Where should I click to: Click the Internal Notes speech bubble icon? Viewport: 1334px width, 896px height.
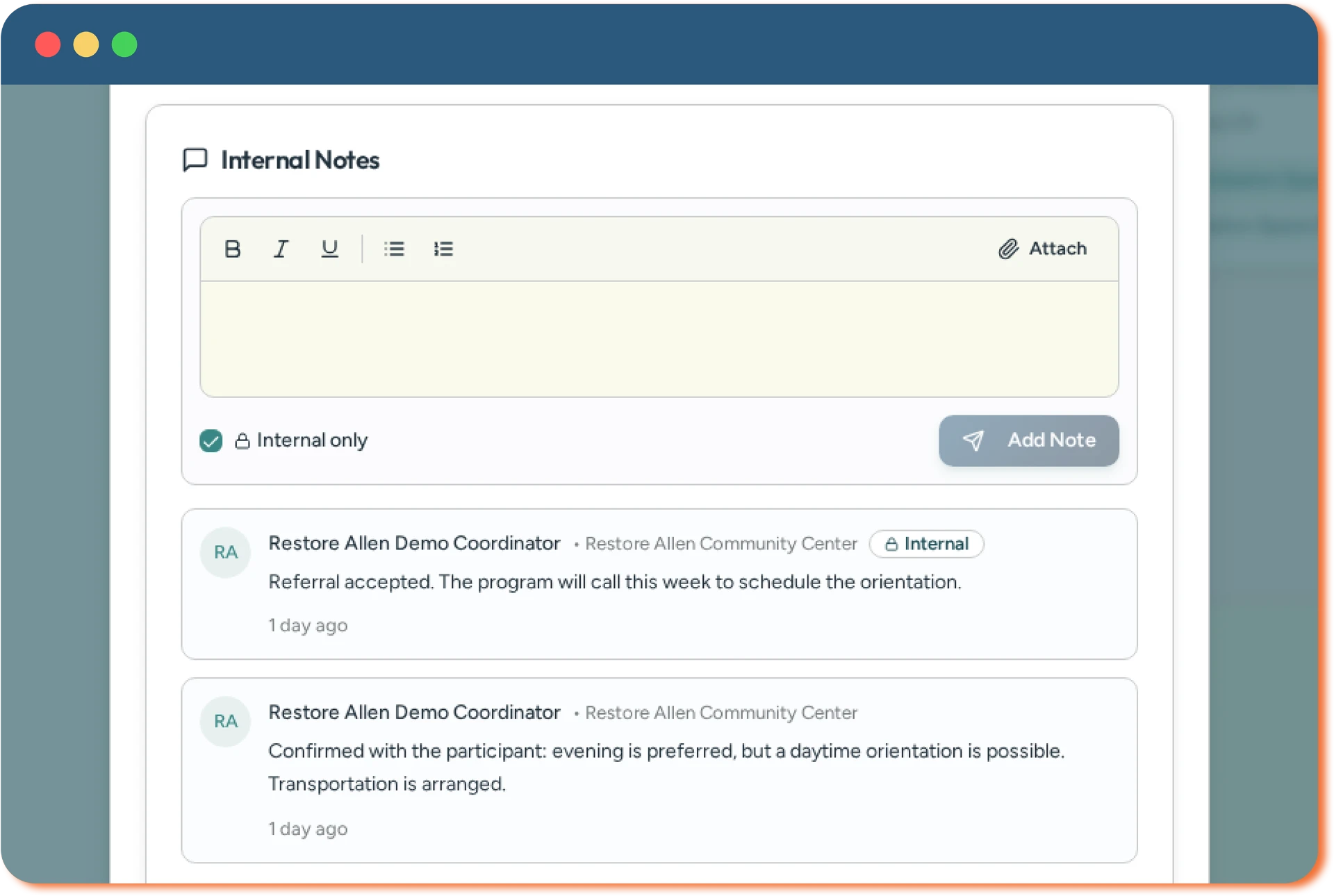click(195, 160)
